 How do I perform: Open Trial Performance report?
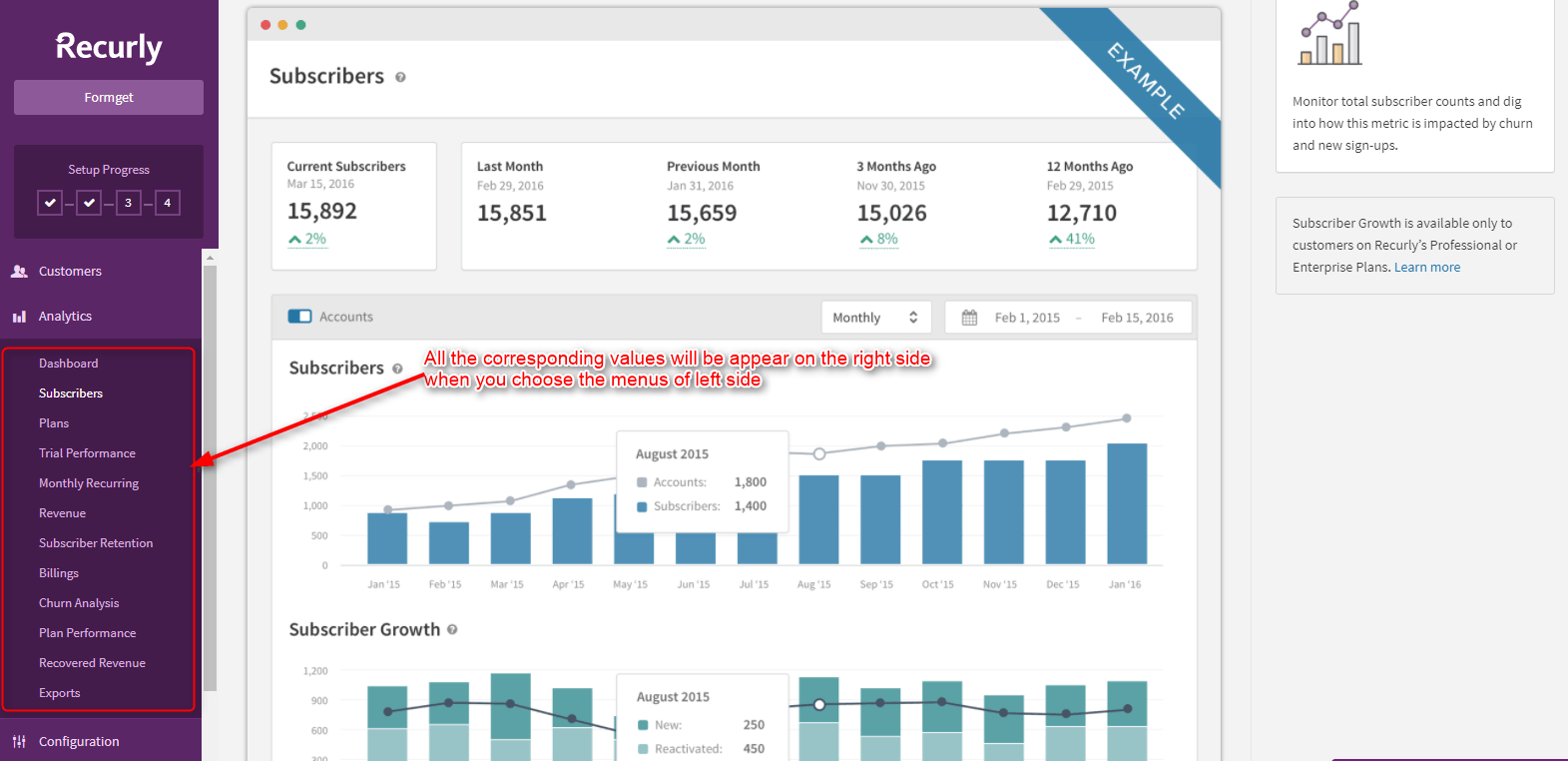coord(87,453)
